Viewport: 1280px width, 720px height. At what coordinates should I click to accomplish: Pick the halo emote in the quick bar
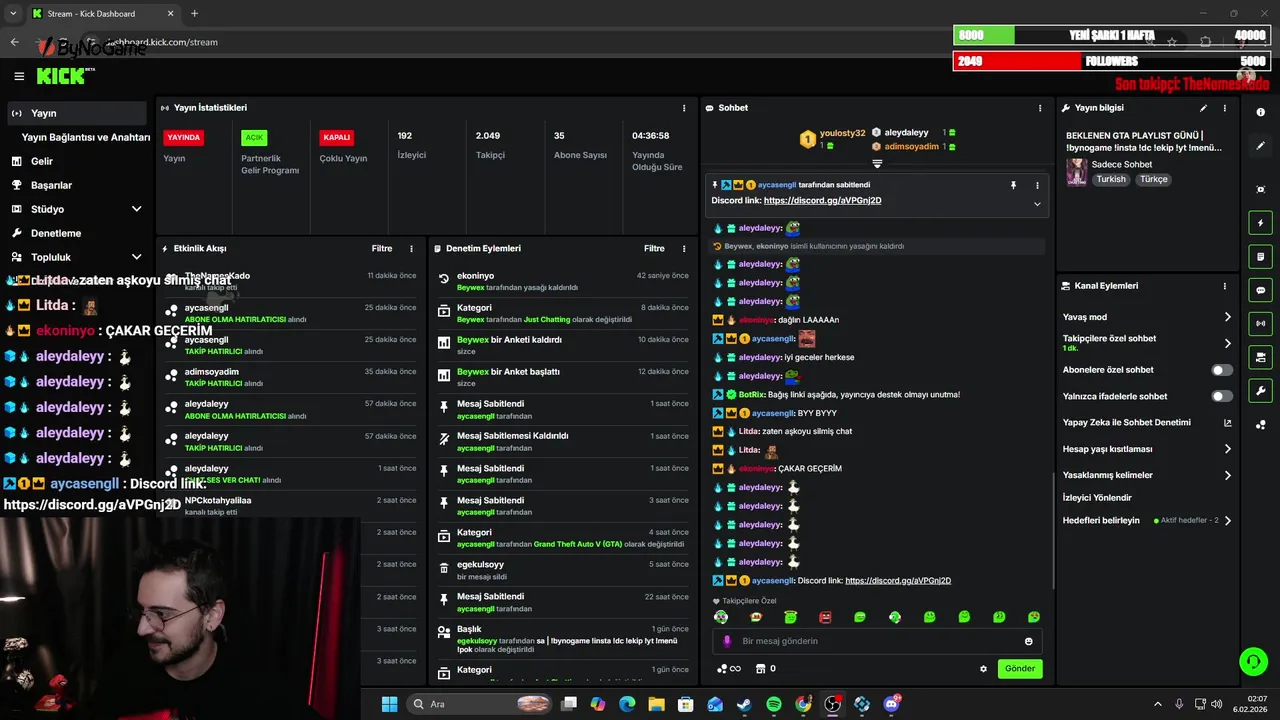790,617
